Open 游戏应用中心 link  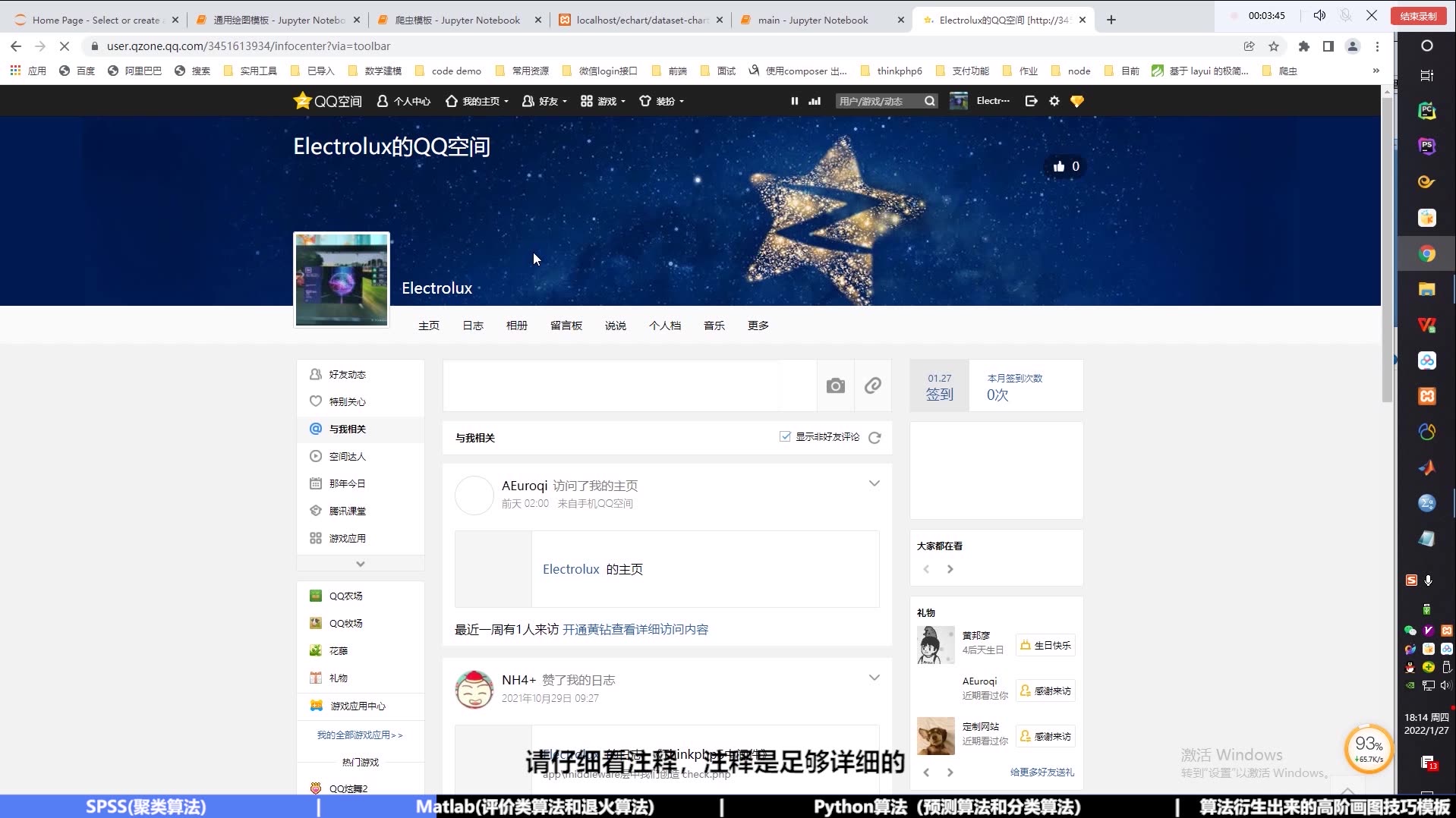348,706
